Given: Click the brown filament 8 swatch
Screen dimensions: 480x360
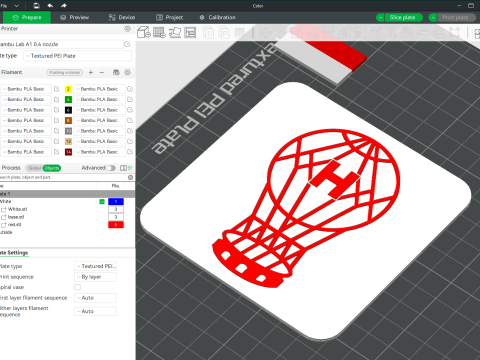Looking at the screenshot, I should point(68,120).
